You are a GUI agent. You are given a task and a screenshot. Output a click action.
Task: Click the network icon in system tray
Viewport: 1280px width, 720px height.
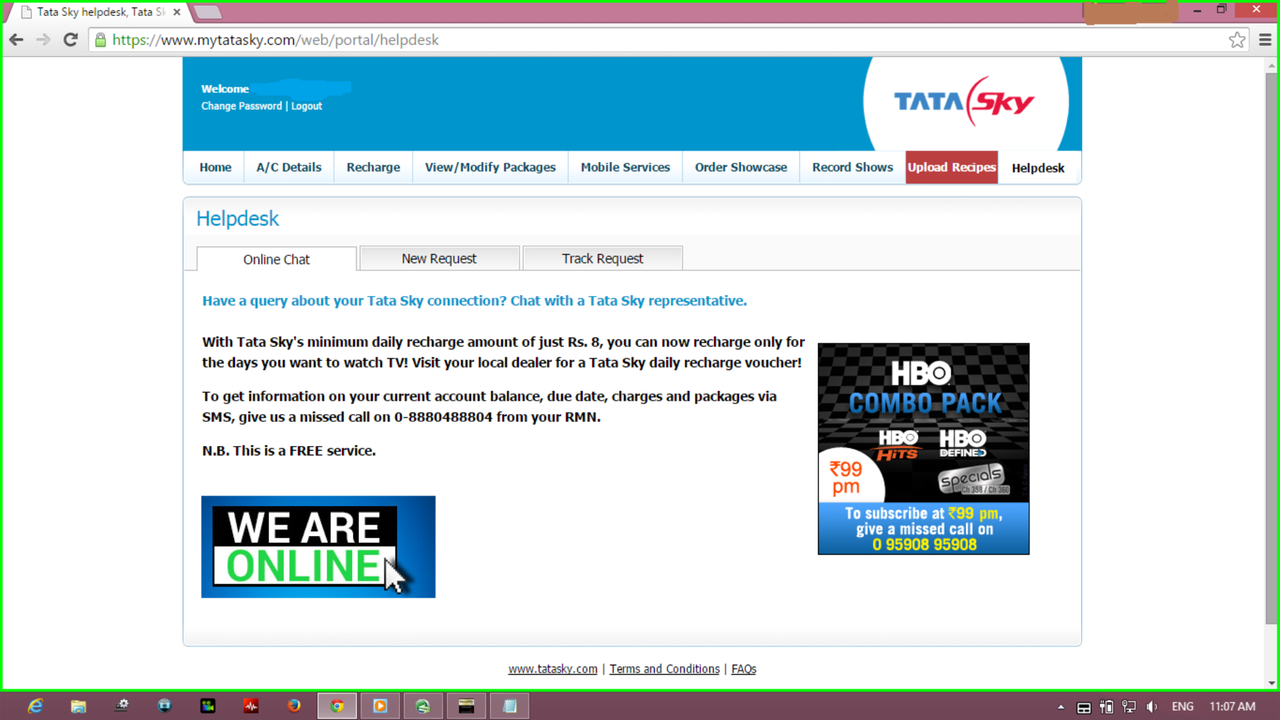(x=1129, y=707)
